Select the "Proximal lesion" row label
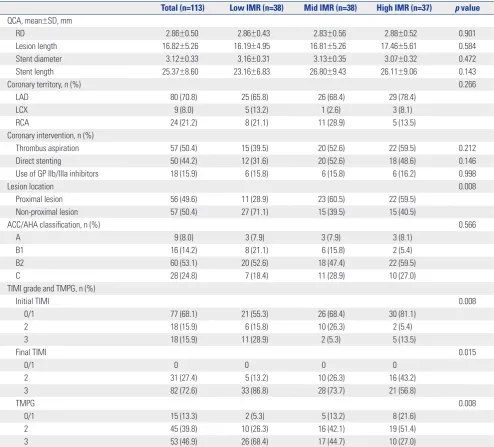This screenshot has height=447, width=494. [x=39, y=199]
